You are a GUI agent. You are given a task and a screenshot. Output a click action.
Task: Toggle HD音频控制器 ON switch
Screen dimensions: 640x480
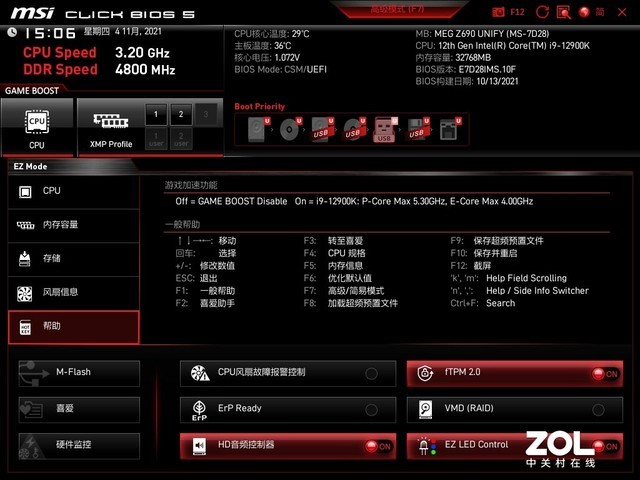coord(378,446)
